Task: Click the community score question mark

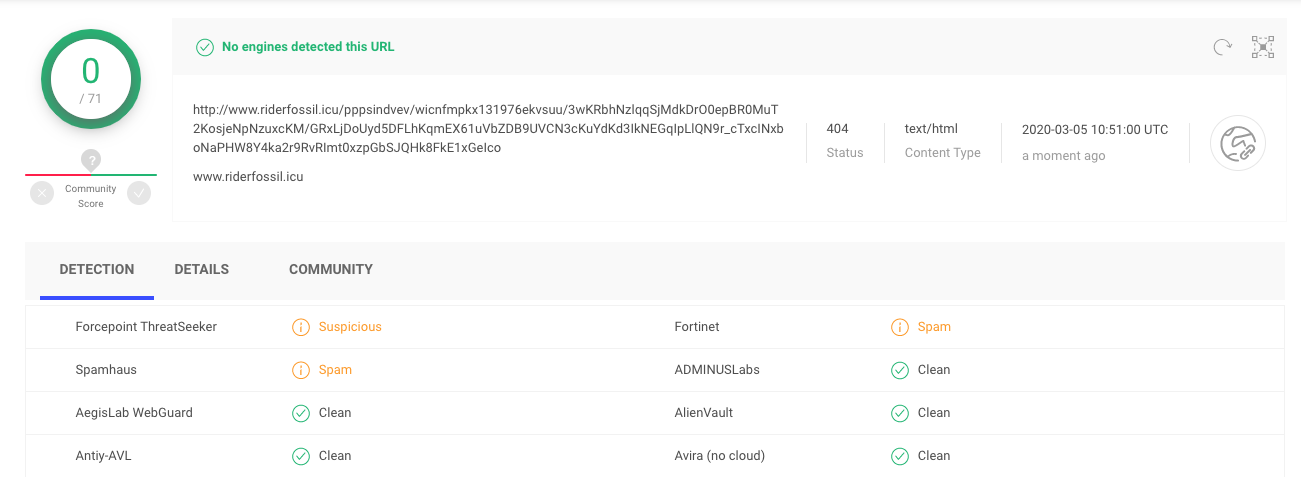Action: tap(91, 159)
